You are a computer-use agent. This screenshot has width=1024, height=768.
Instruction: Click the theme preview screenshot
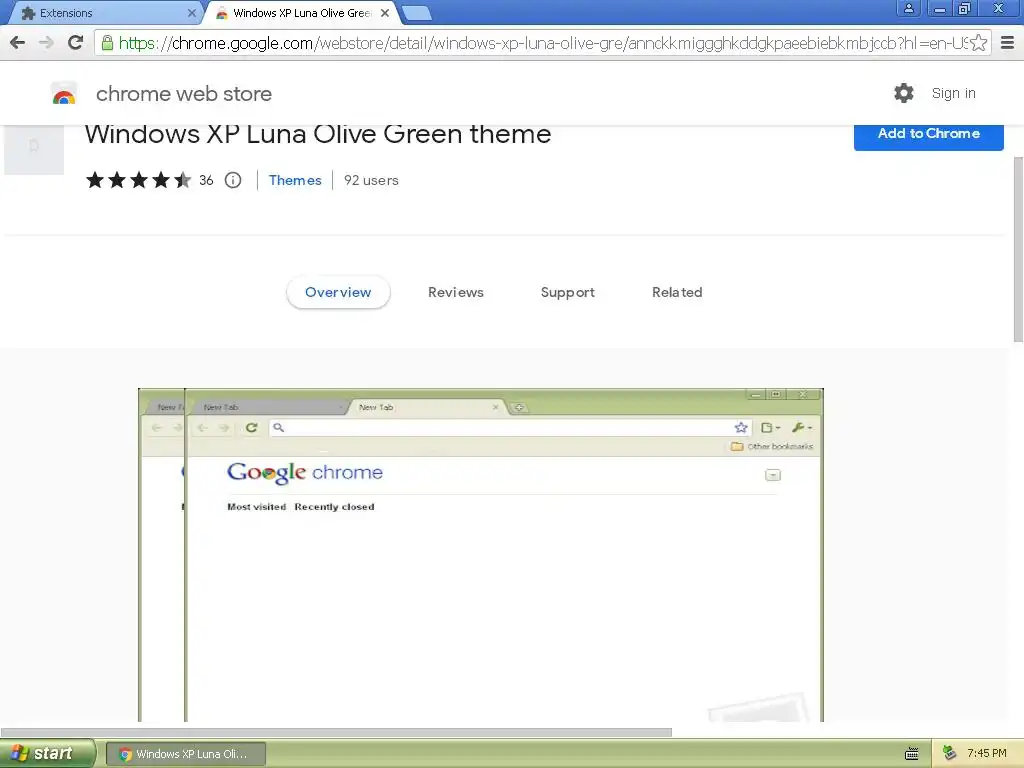coord(481,555)
